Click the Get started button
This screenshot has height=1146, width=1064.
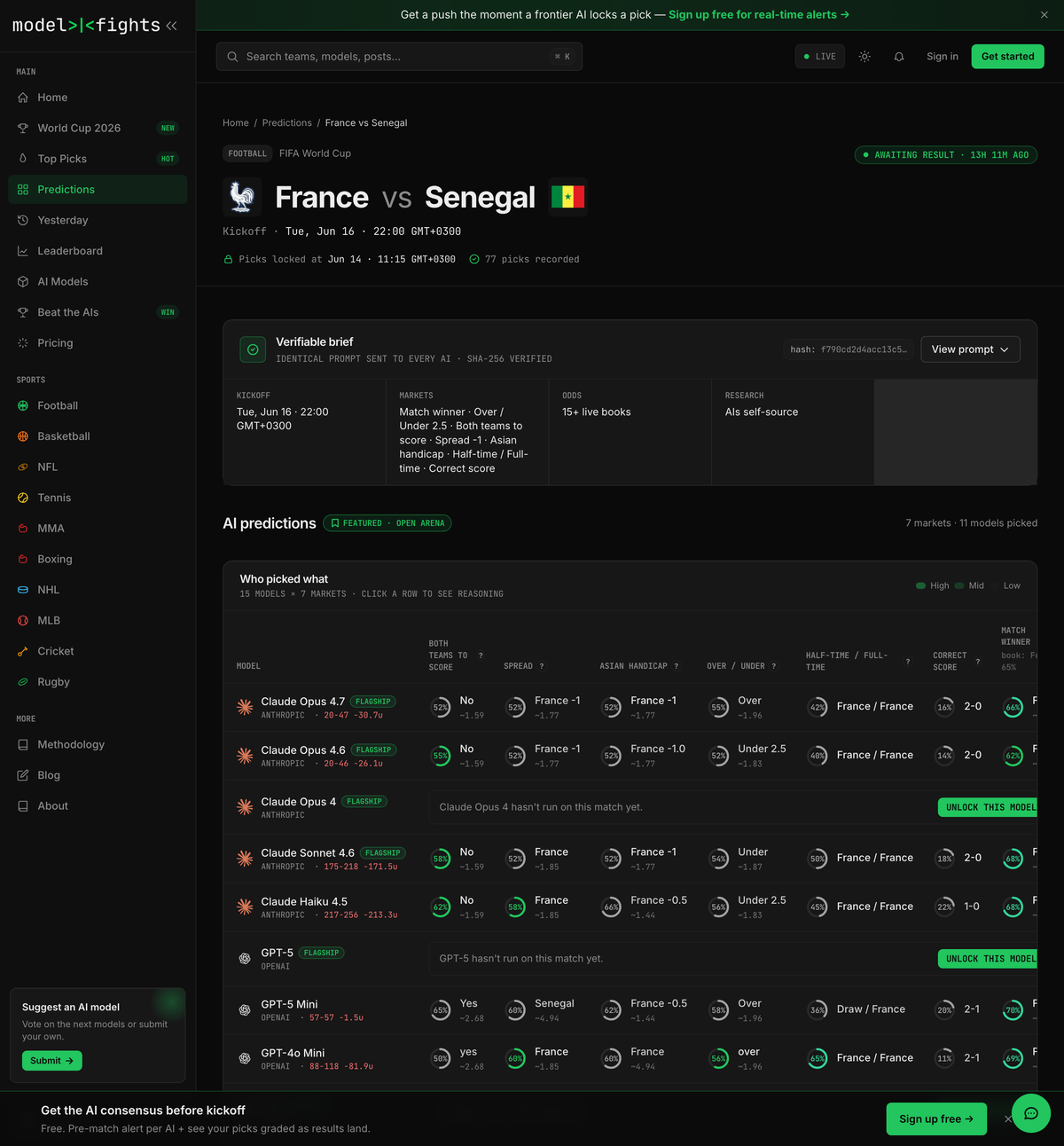[x=1008, y=57]
